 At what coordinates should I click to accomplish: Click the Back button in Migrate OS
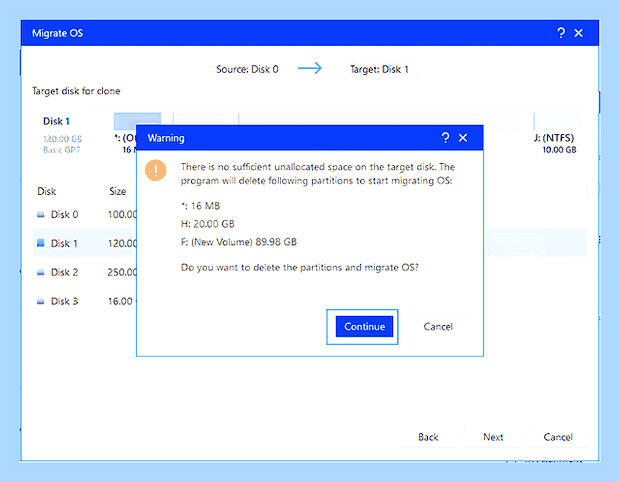(428, 437)
